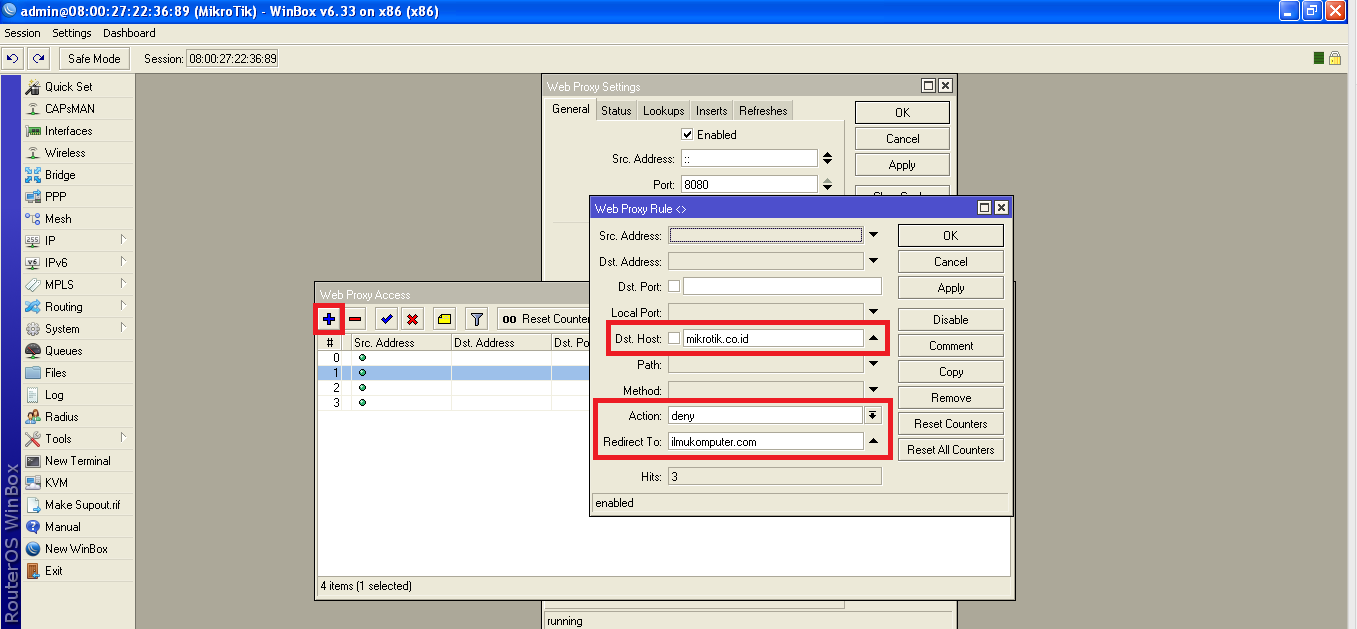Screen dimensions: 1357x629
Task: Click the blue plus add rule icon
Action: (329, 319)
